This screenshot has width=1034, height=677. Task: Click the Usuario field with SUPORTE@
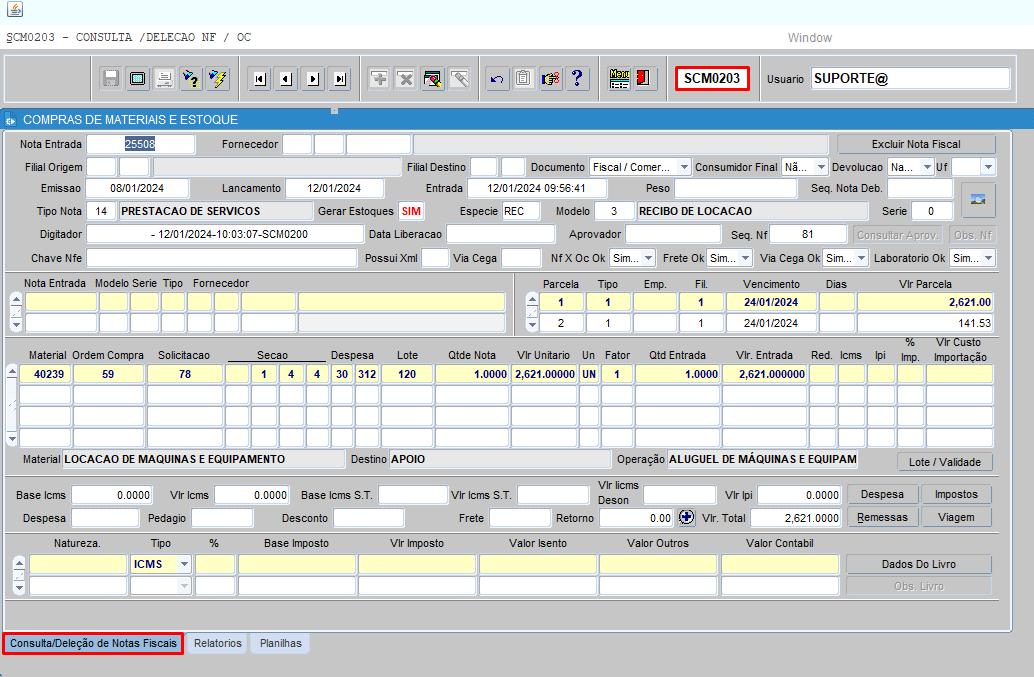click(x=910, y=78)
